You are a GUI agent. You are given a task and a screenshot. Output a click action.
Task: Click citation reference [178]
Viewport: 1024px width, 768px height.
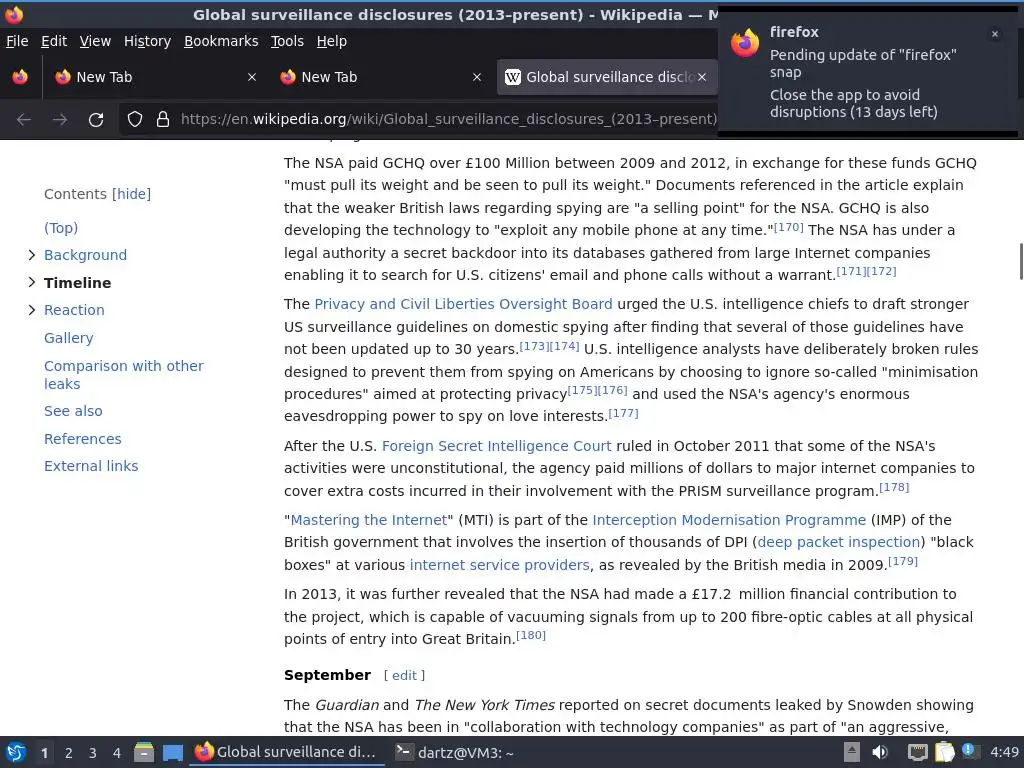click(894, 487)
